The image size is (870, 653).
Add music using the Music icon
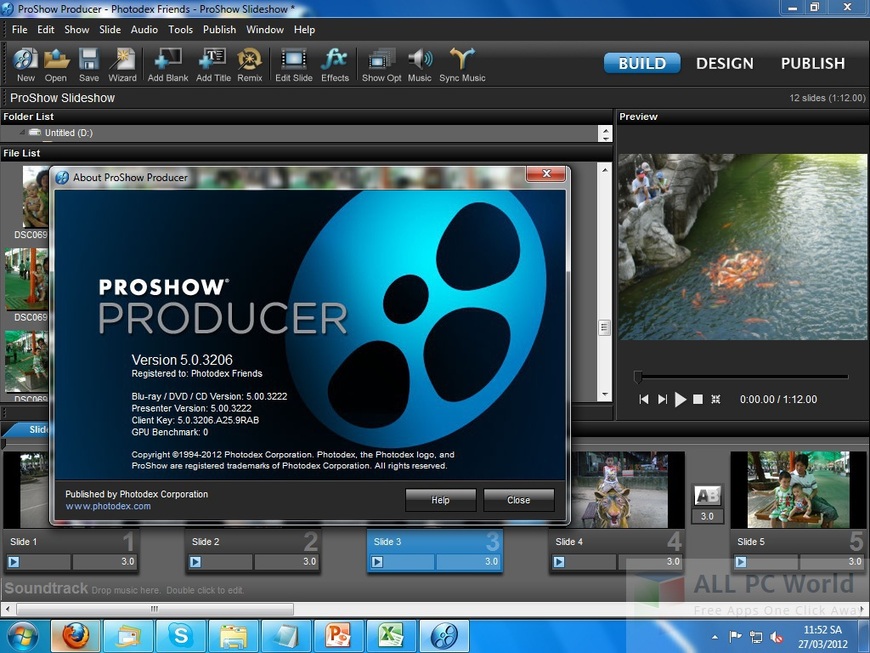pos(419,65)
